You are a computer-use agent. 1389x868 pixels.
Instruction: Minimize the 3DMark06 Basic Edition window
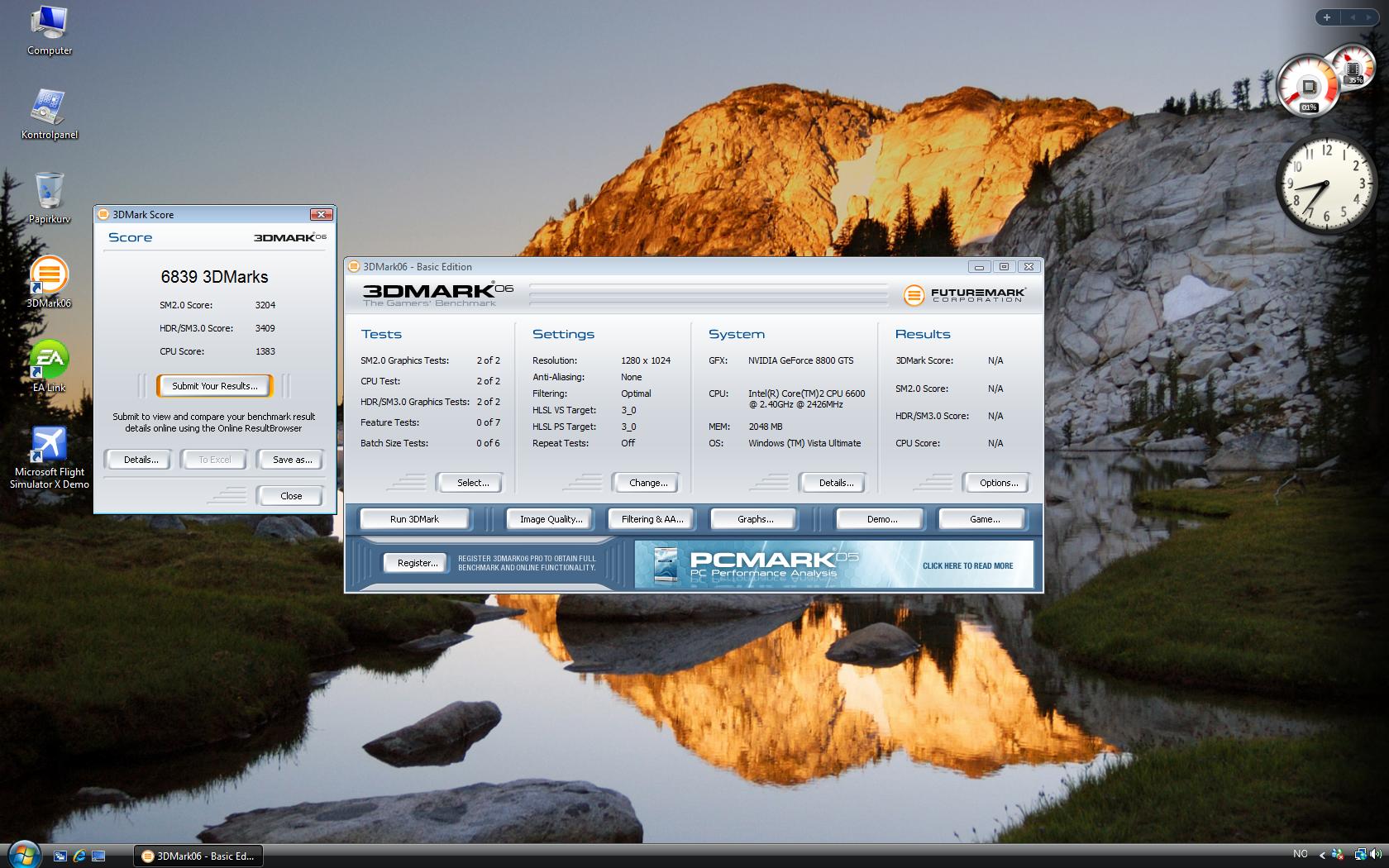pyautogui.click(x=979, y=266)
